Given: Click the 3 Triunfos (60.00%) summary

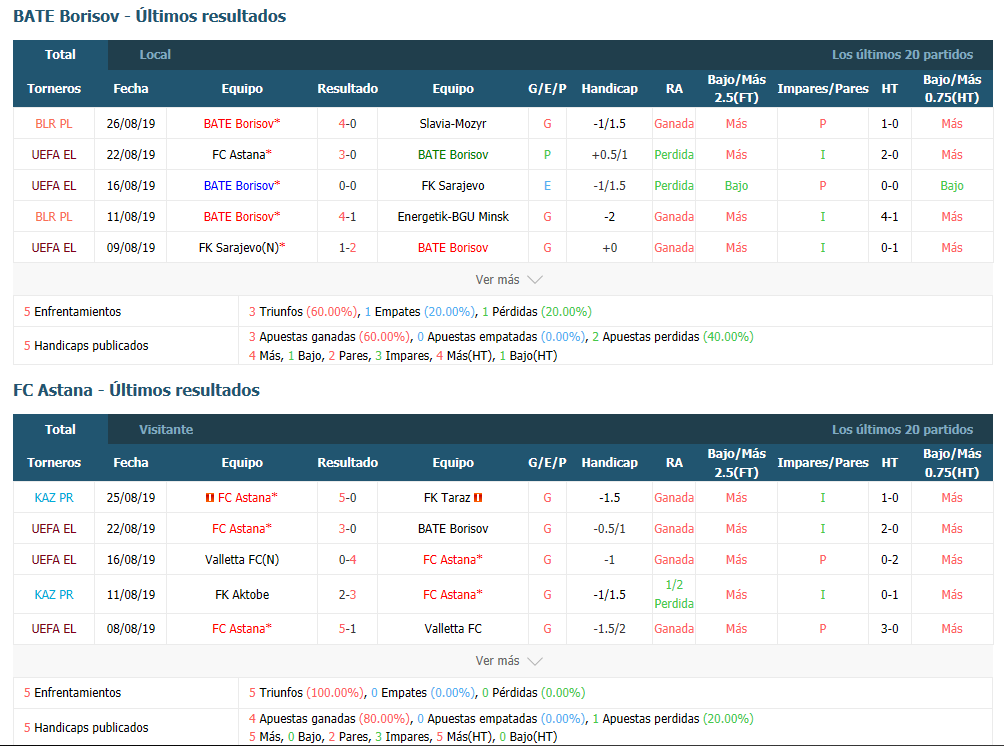Looking at the screenshot, I should pyautogui.click(x=303, y=312).
